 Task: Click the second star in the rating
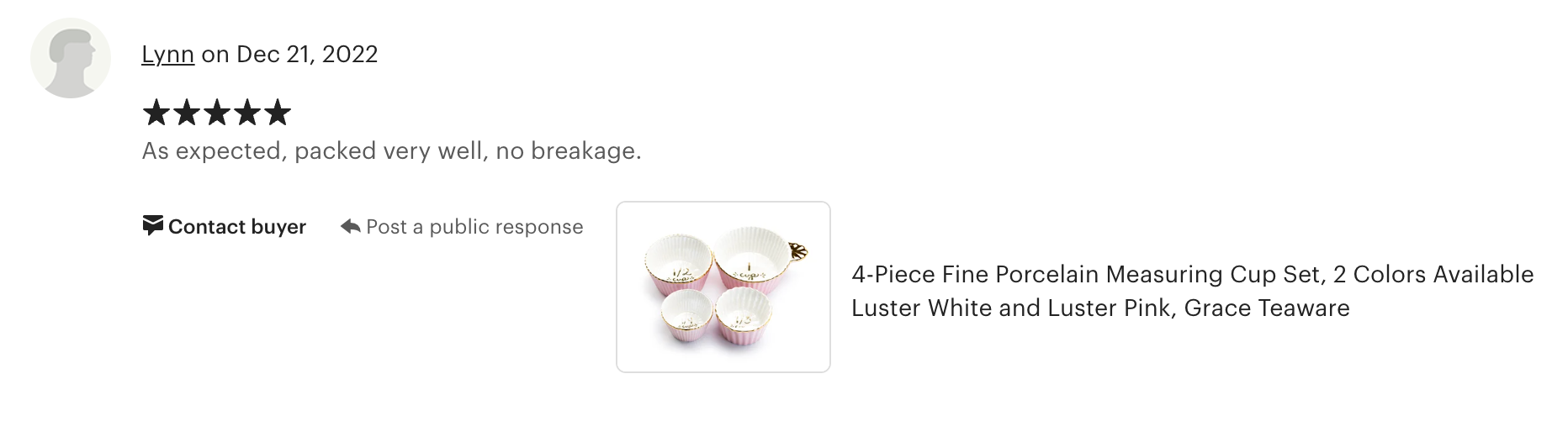click(x=186, y=113)
